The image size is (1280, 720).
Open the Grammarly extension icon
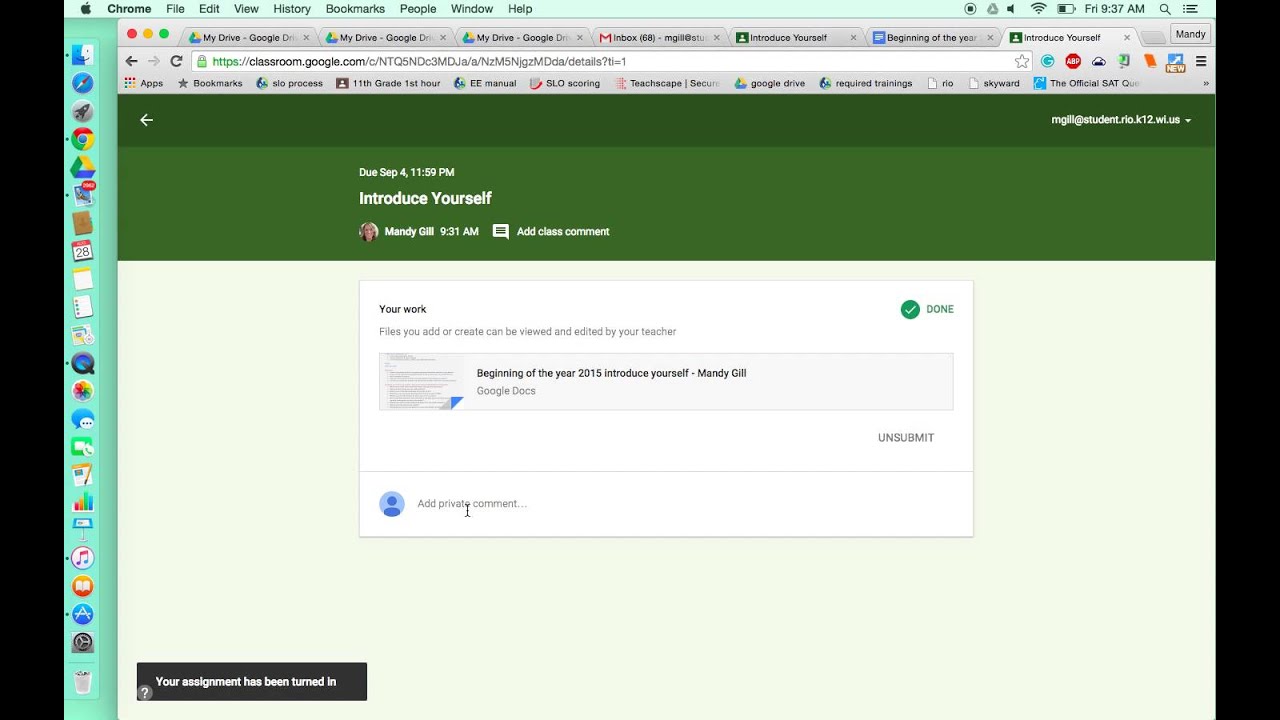pos(1048,61)
